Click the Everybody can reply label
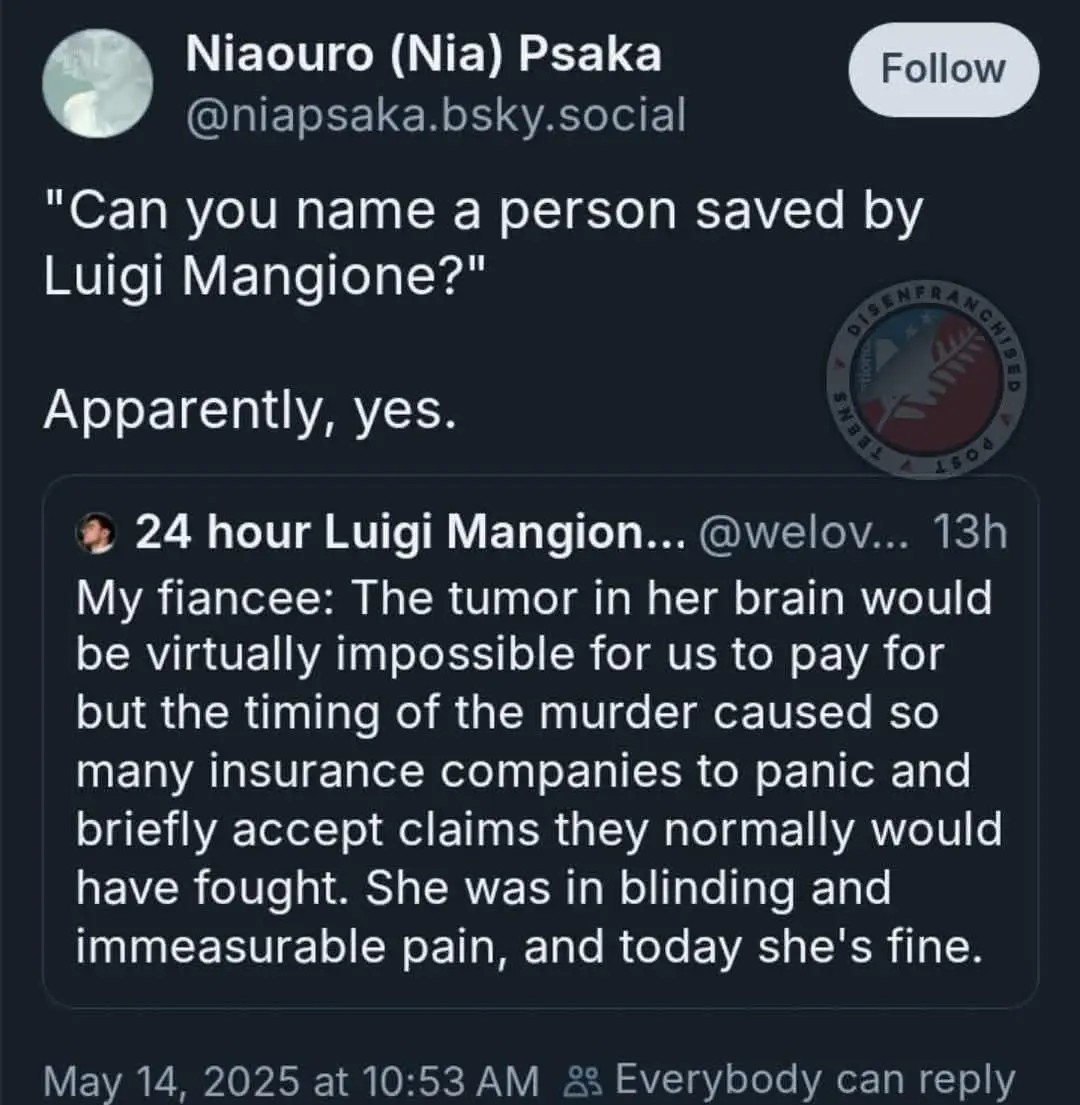Screen dimensions: 1080x1105 (814, 1081)
